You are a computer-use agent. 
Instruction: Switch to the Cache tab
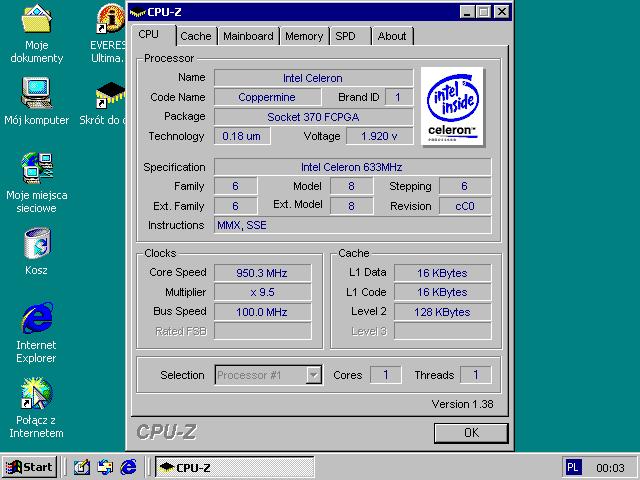[196, 36]
